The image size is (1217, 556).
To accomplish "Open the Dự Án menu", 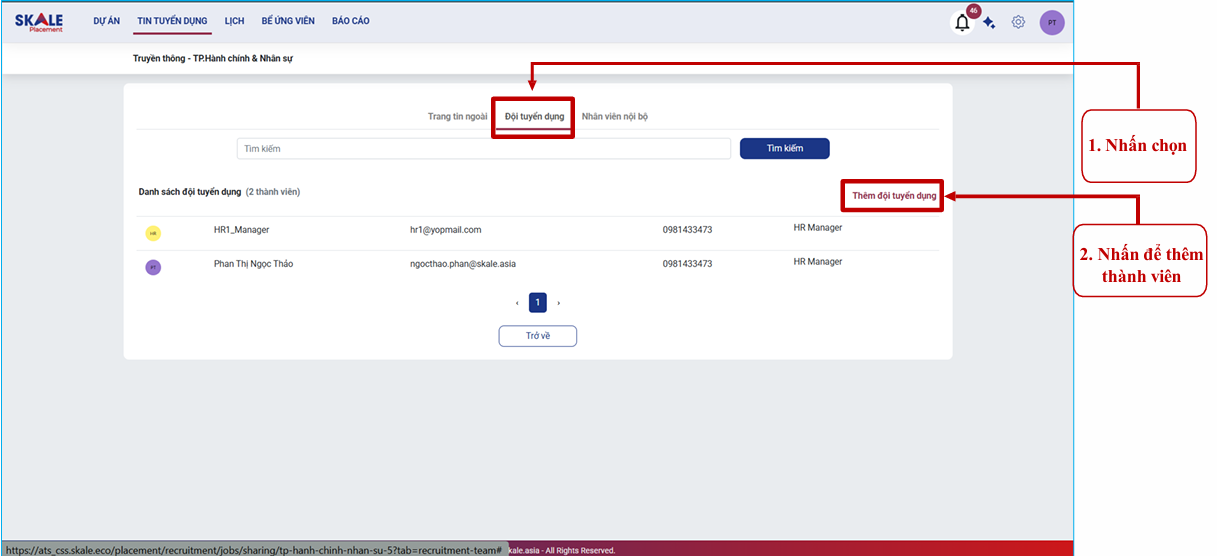I will coord(107,21).
